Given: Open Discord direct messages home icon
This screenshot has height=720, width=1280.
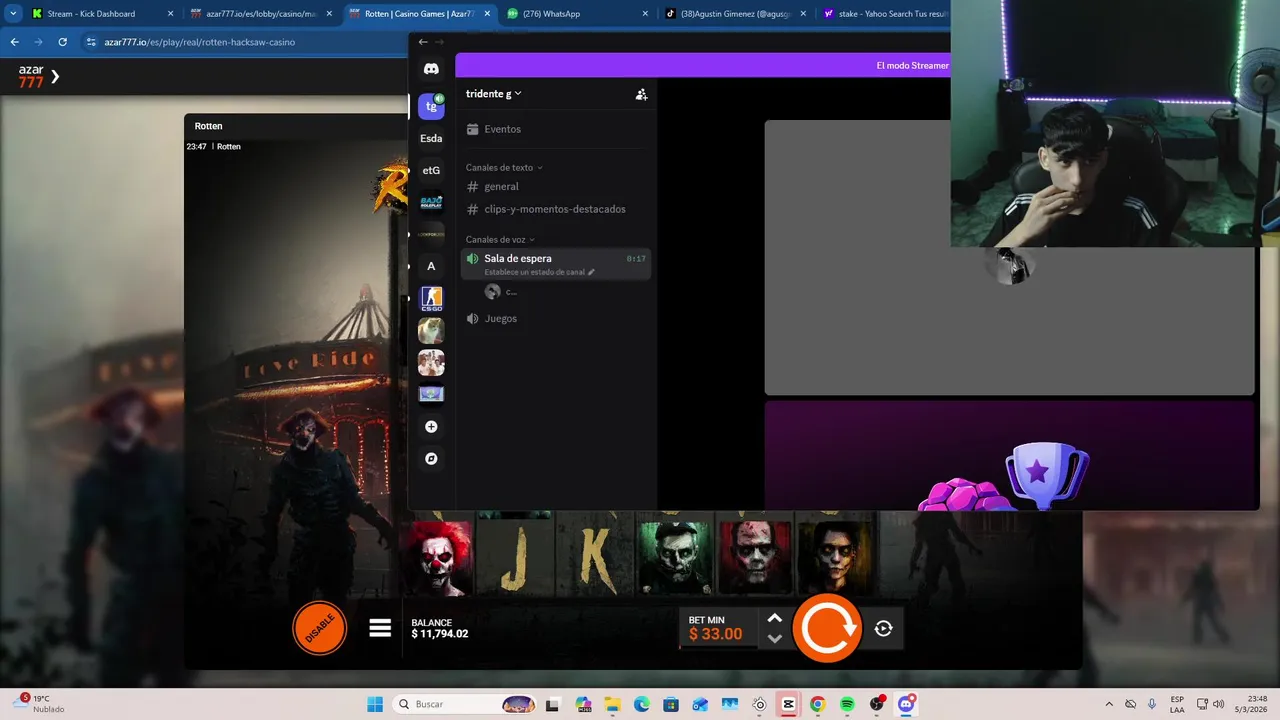Looking at the screenshot, I should [431, 69].
